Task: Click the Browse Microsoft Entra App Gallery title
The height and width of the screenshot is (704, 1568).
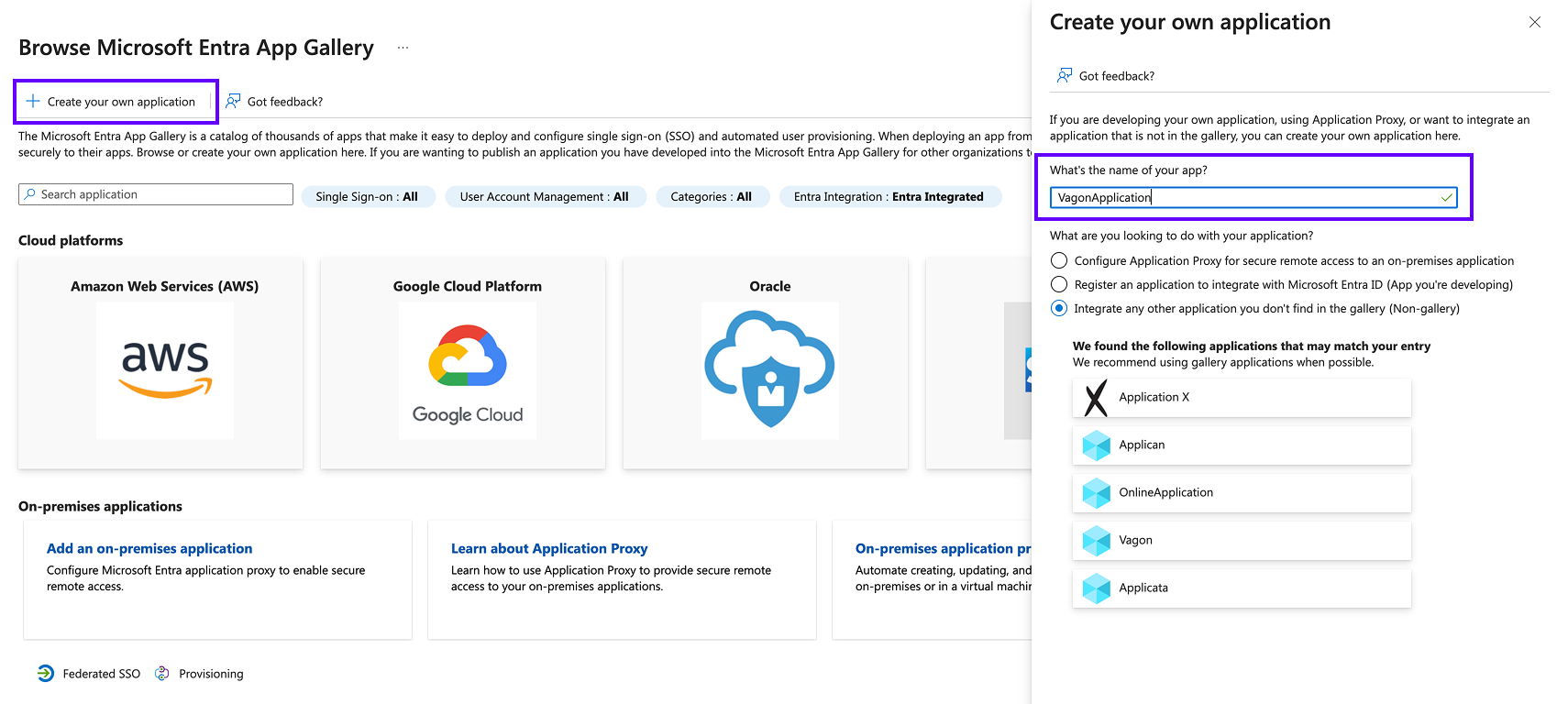Action: [x=196, y=48]
